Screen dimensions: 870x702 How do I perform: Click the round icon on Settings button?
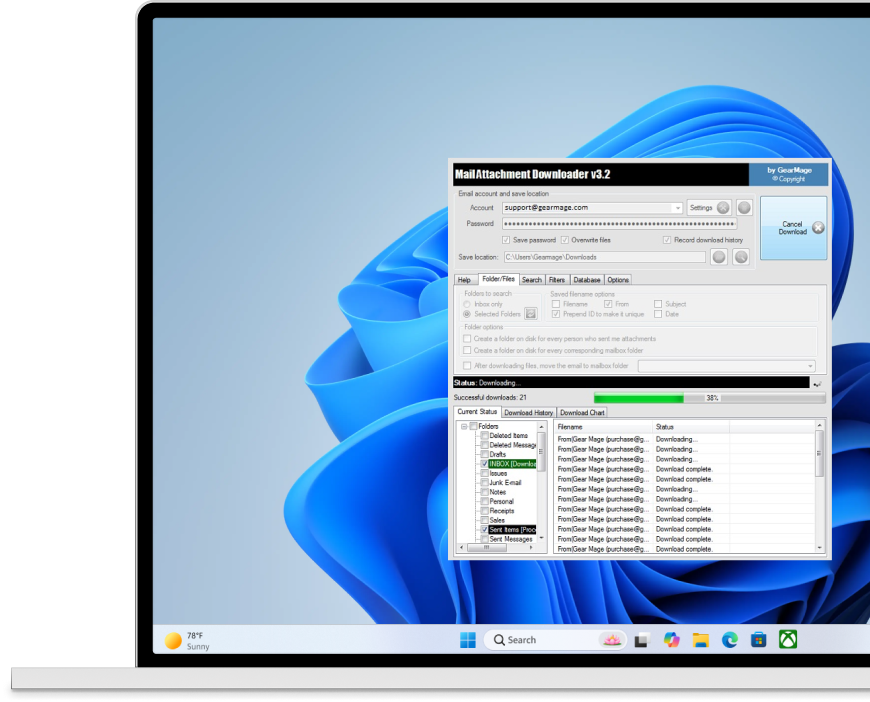(723, 208)
